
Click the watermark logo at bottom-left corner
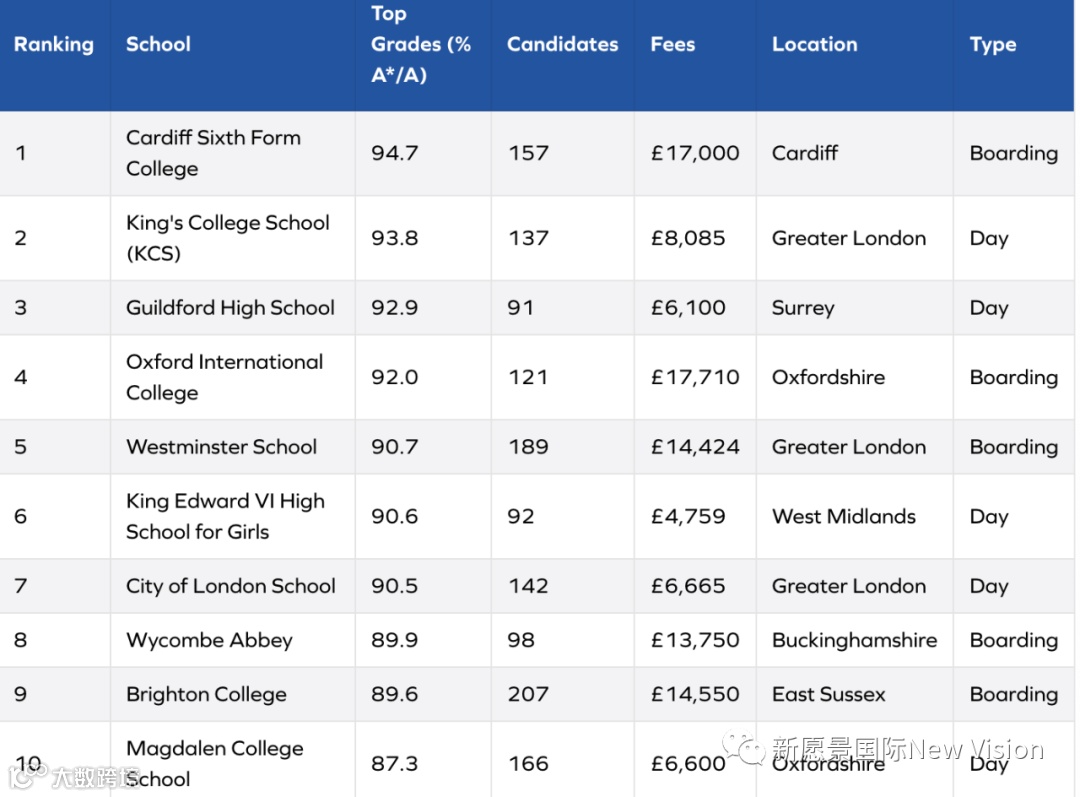[x=28, y=776]
